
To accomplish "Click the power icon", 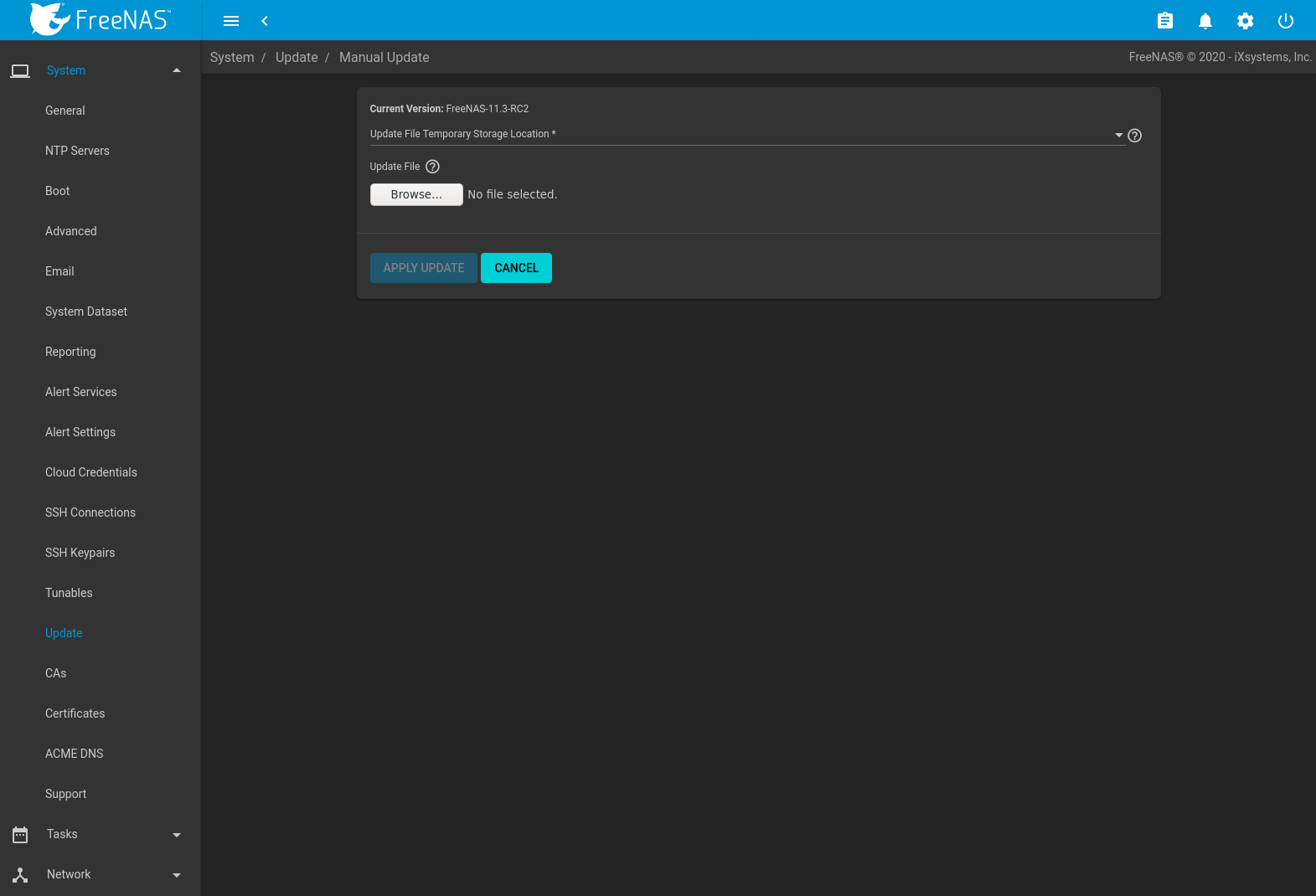I will pos(1285,21).
